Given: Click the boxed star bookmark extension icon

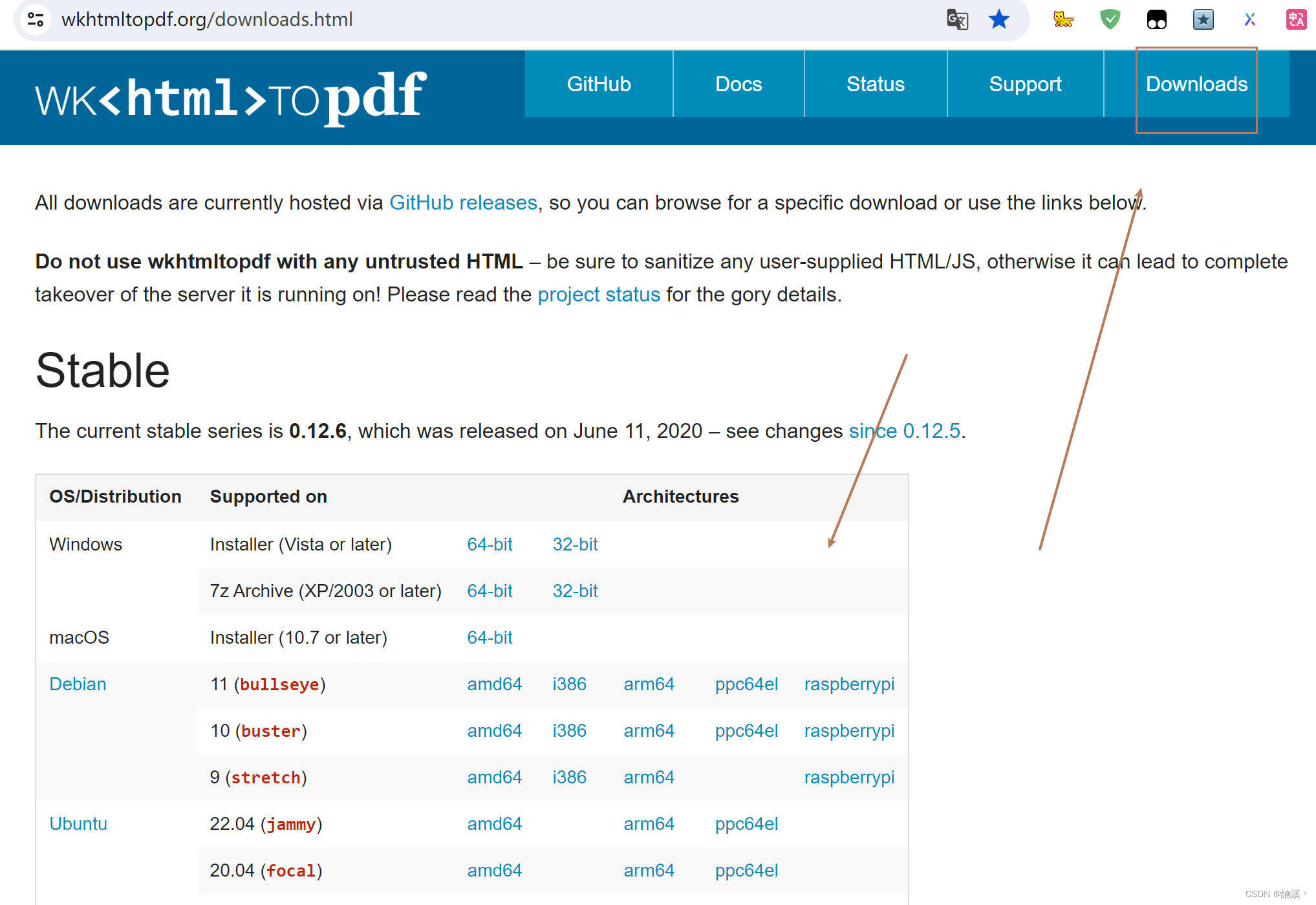Looking at the screenshot, I should point(1203,19).
